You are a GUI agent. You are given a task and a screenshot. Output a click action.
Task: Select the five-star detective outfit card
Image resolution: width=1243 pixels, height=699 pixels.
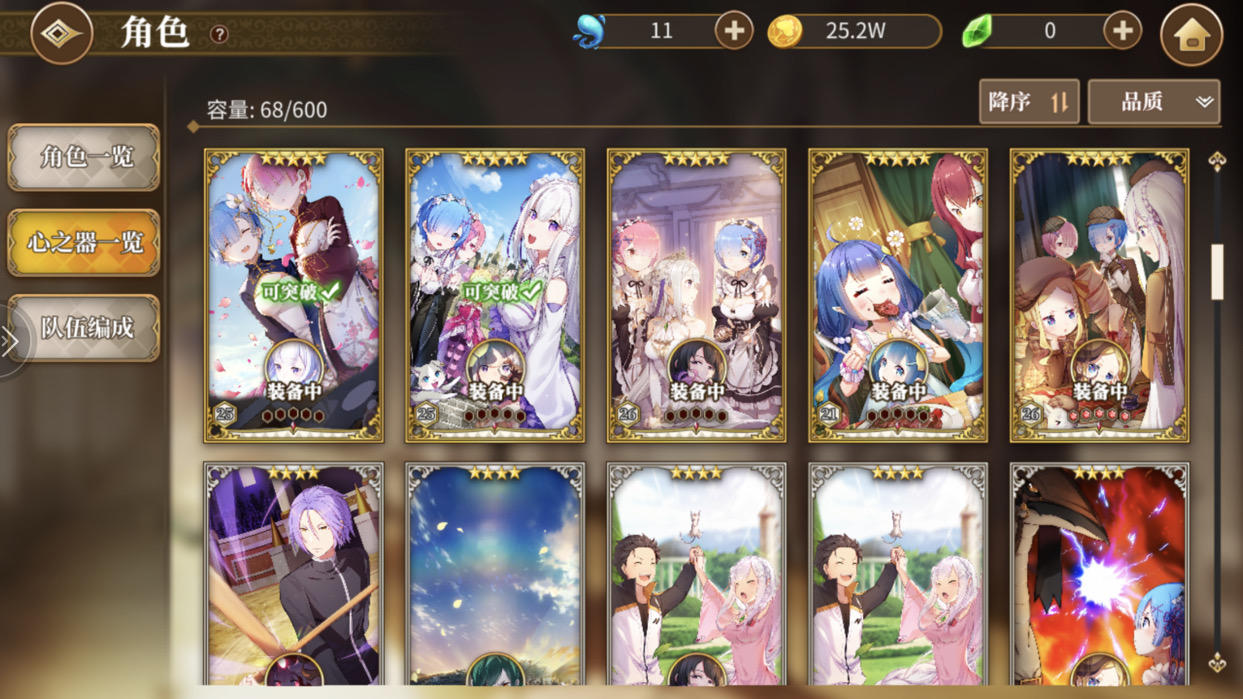[1099, 296]
